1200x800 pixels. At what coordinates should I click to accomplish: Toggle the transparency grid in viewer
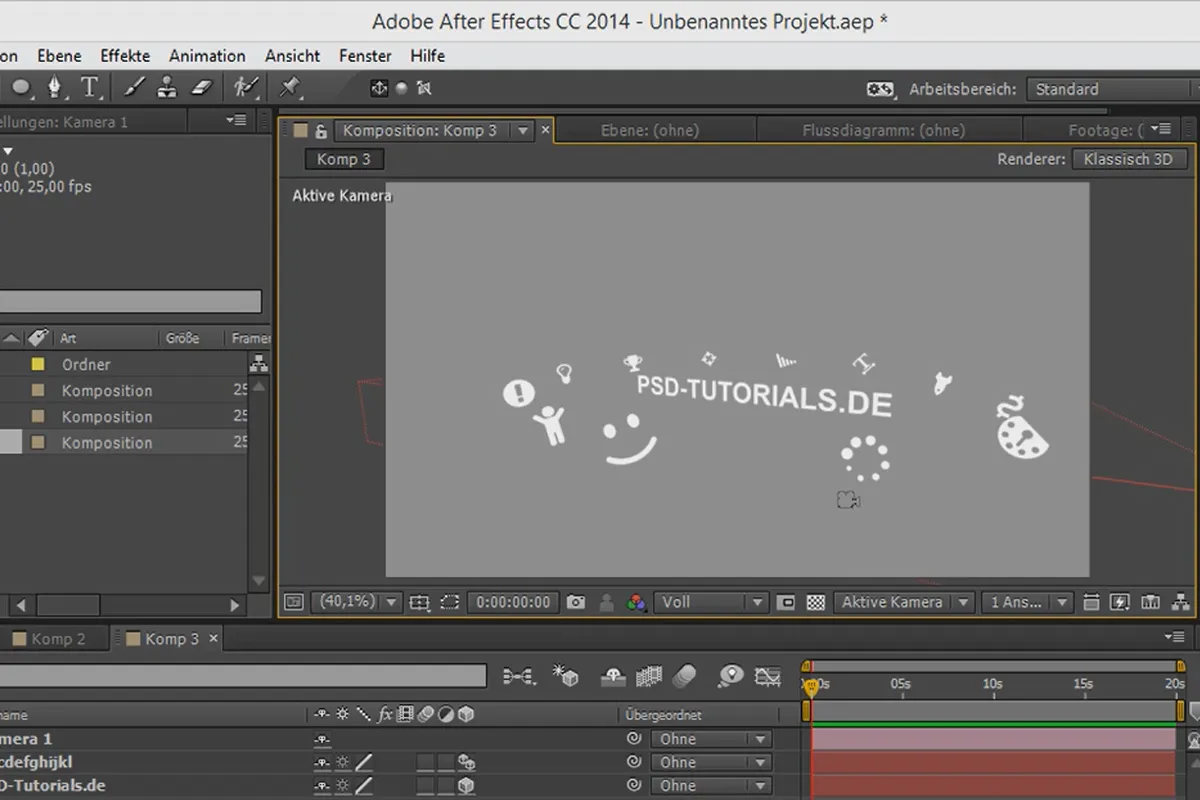pos(816,602)
